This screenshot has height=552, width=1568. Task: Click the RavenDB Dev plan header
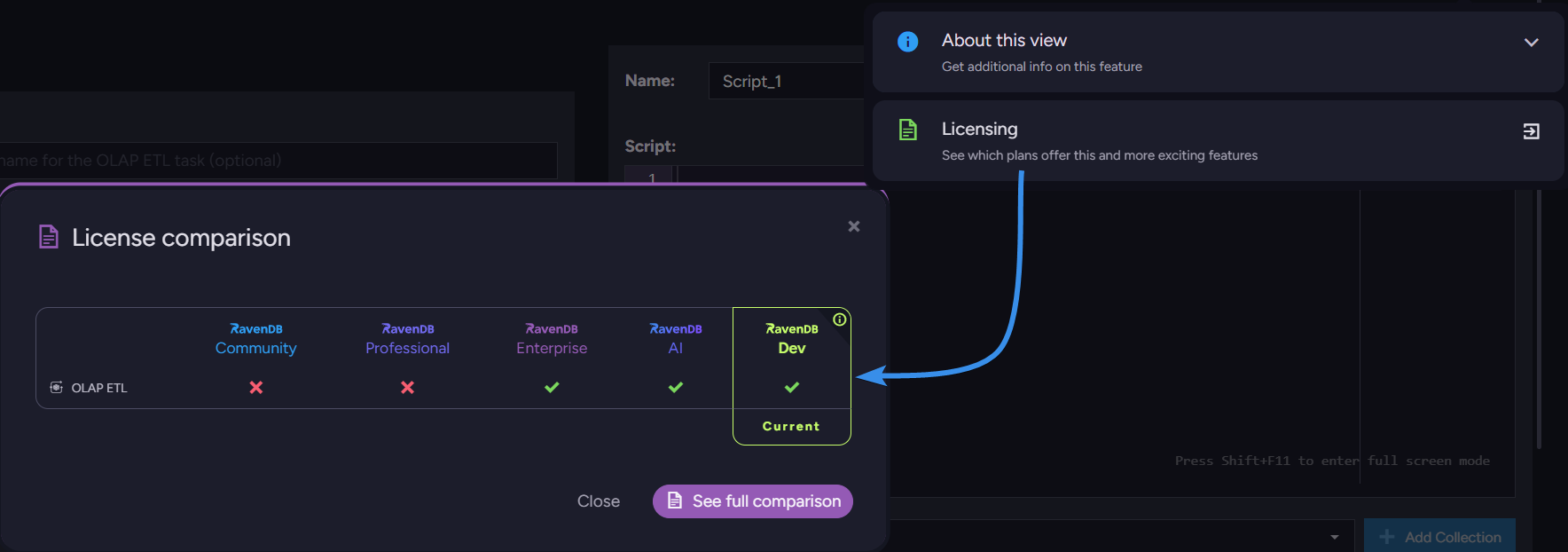[x=792, y=339]
